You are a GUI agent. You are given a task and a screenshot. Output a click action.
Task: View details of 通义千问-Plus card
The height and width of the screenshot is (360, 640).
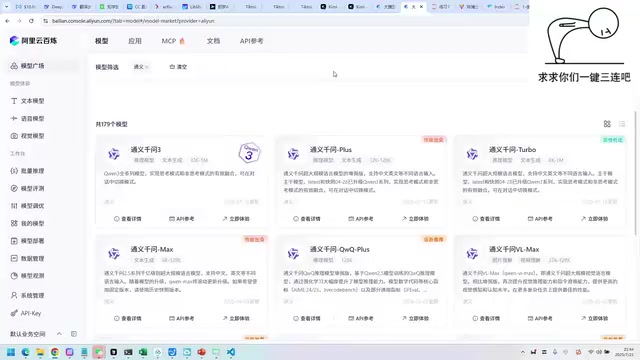point(307,219)
